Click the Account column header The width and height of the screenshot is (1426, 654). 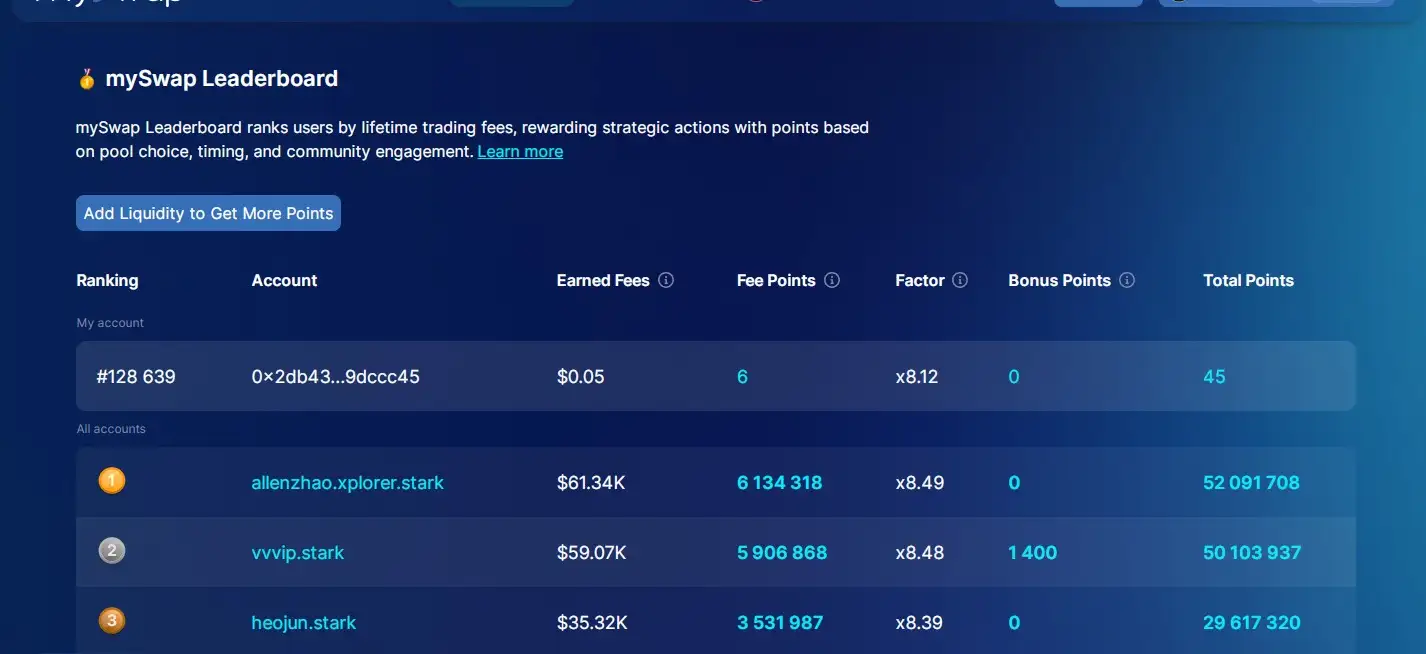(x=284, y=281)
